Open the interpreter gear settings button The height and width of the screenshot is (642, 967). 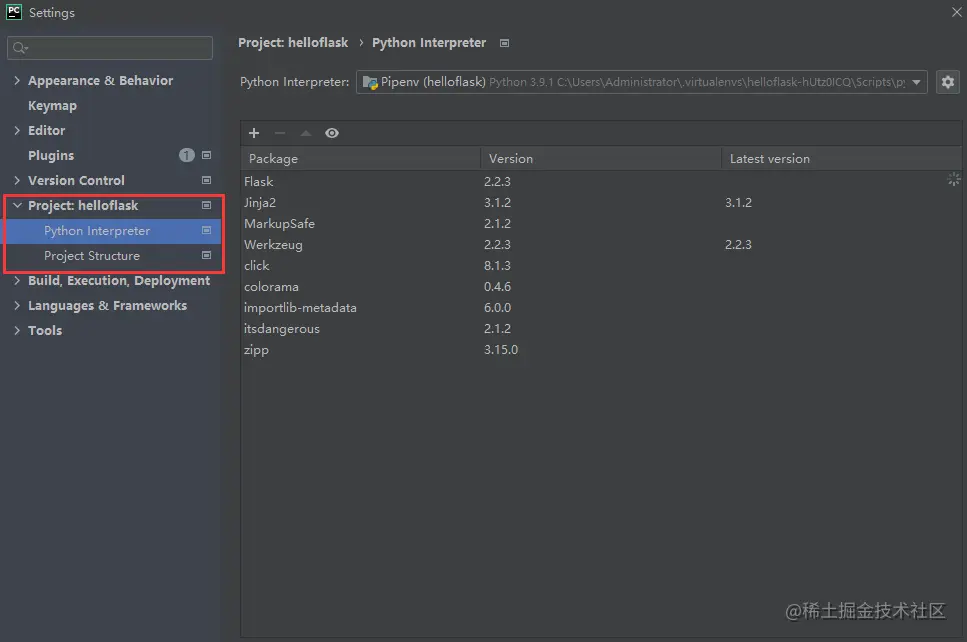click(x=948, y=82)
